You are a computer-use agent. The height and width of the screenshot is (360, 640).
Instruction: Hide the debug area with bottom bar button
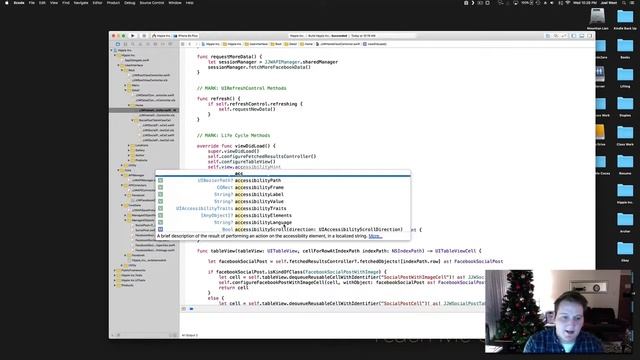[184, 309]
